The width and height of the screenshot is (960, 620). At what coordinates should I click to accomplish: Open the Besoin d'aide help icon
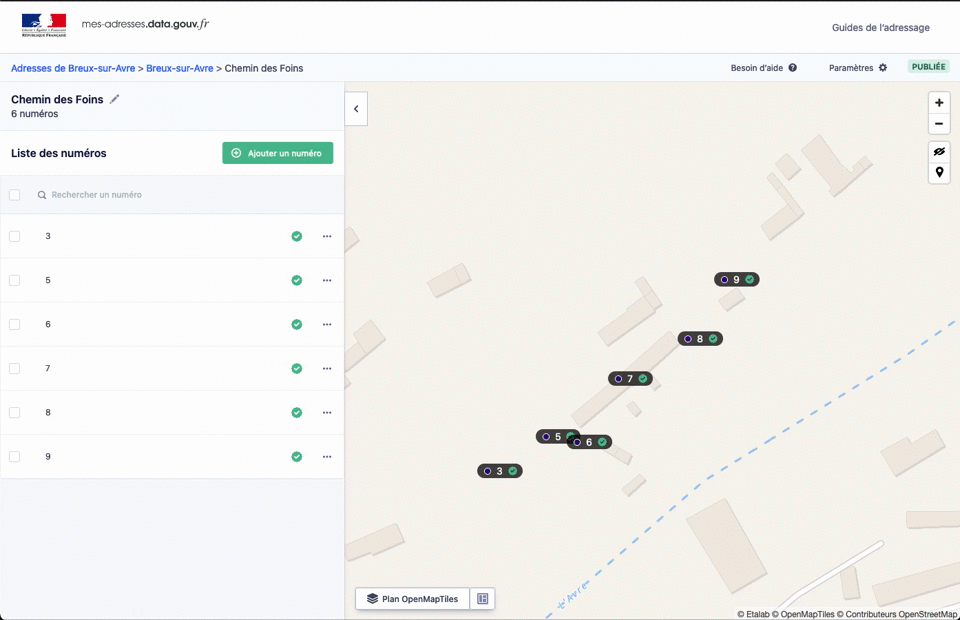click(792, 68)
